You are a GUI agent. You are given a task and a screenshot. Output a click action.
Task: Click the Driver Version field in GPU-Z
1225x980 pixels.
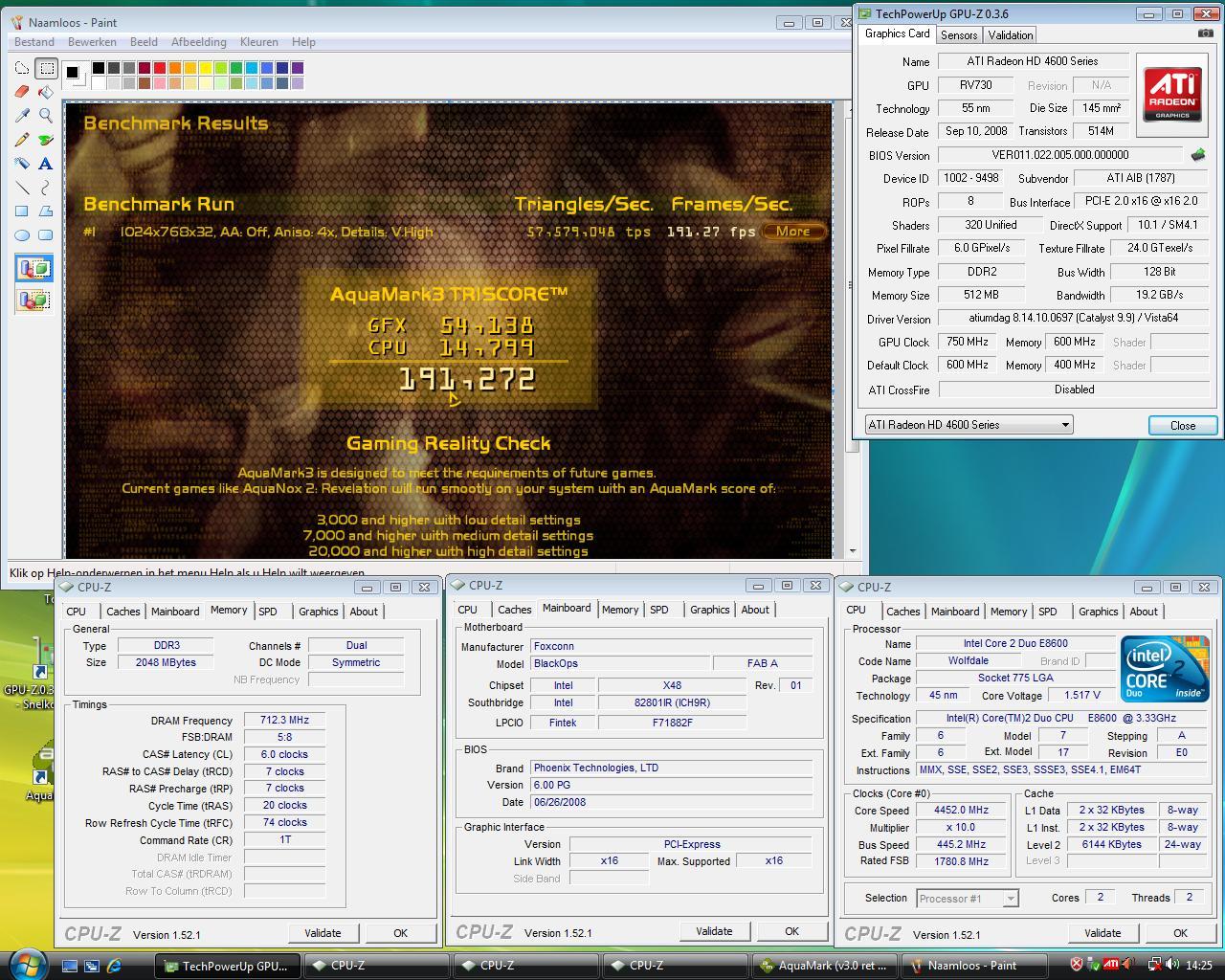click(1072, 318)
